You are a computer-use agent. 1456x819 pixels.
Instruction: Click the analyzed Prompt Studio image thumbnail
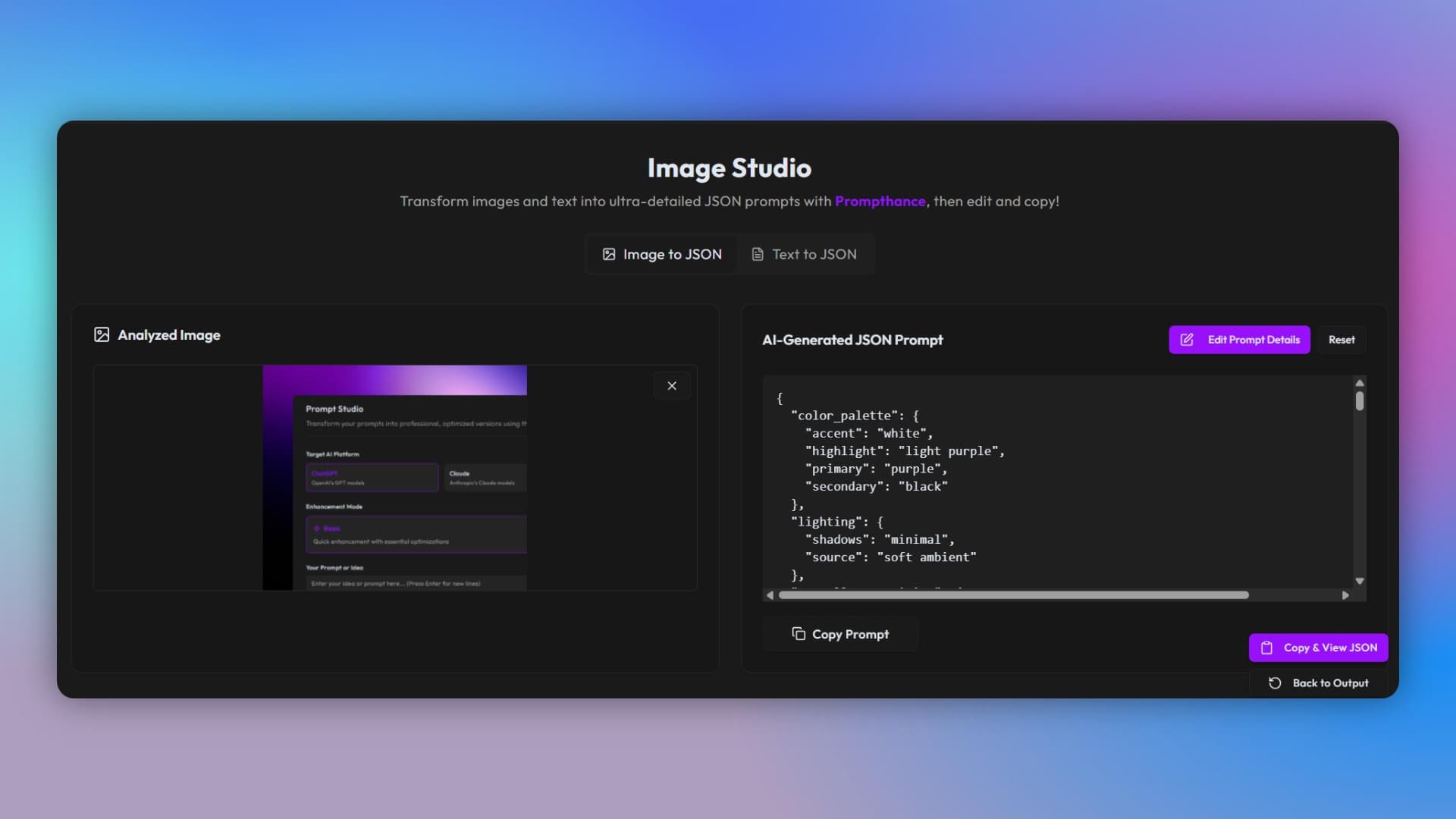394,478
